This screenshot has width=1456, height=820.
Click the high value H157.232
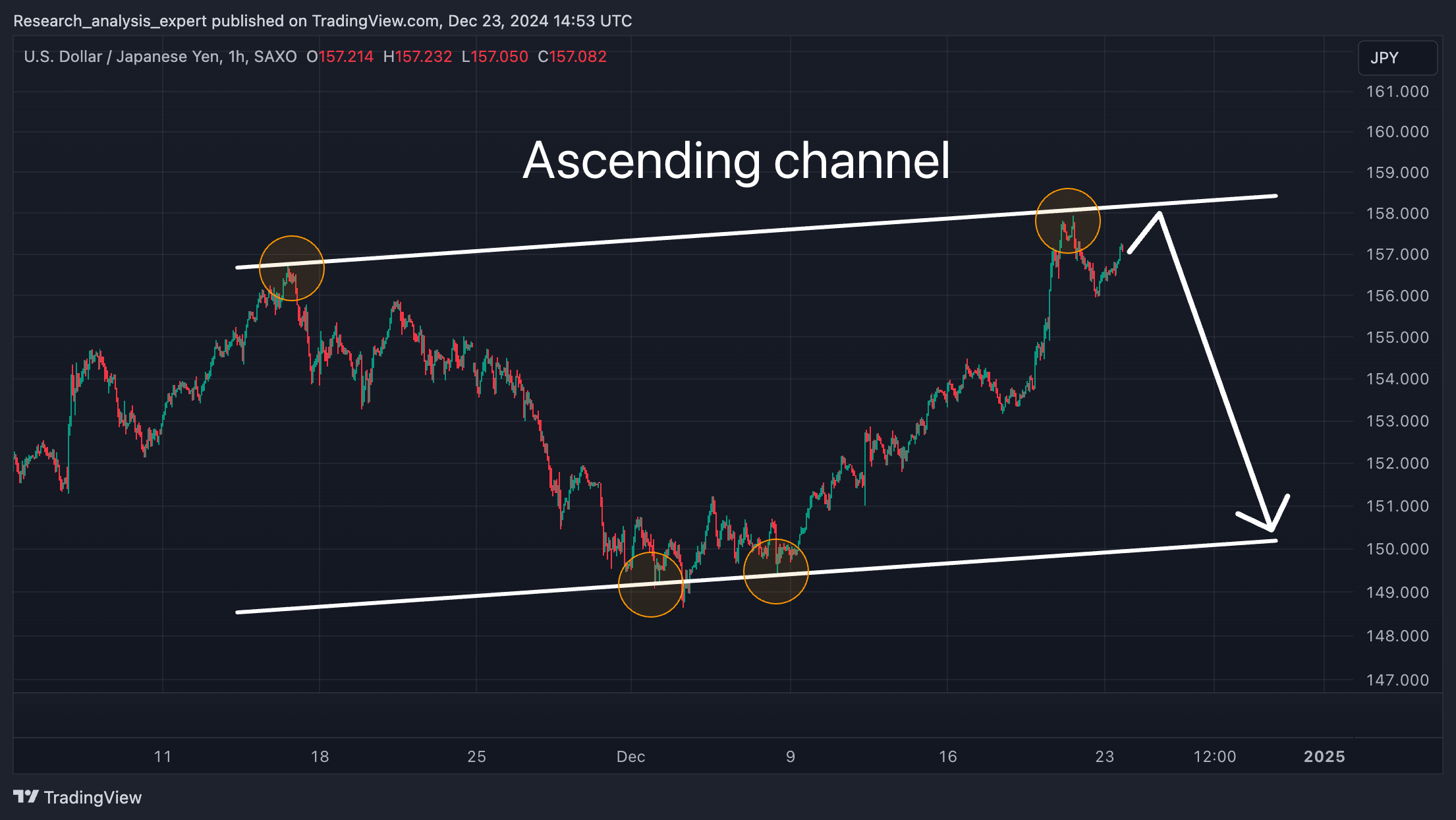[x=418, y=57]
